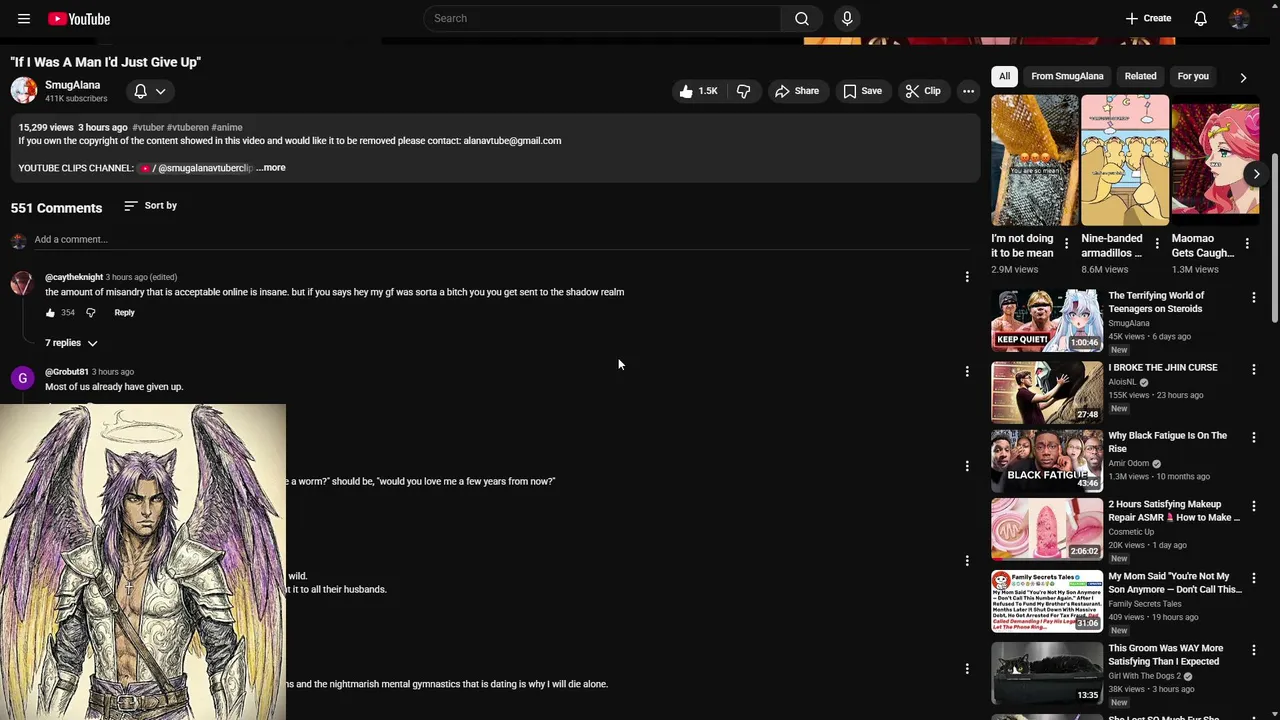This screenshot has width=1280, height=720.
Task: Open options for My Mom Said video
Action: pyautogui.click(x=1253, y=578)
